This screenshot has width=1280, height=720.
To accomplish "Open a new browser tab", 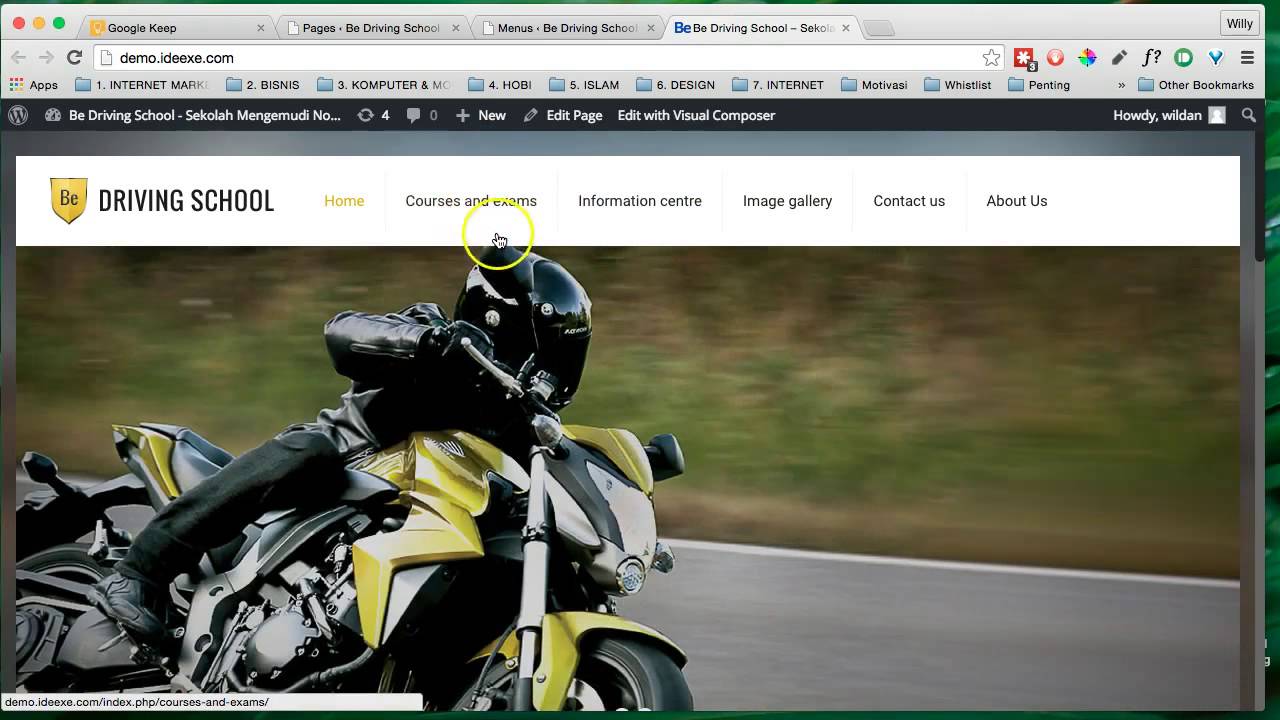I will click(x=879, y=28).
